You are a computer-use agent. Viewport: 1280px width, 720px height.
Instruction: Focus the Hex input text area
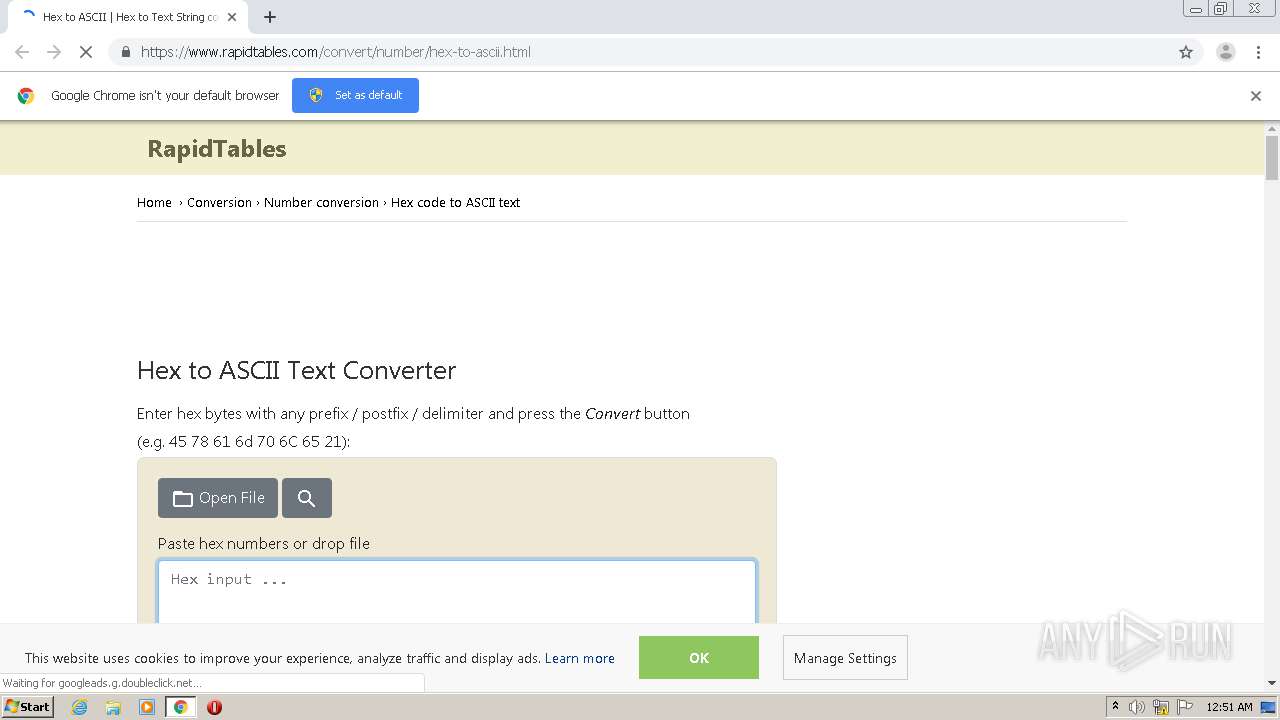(x=457, y=592)
